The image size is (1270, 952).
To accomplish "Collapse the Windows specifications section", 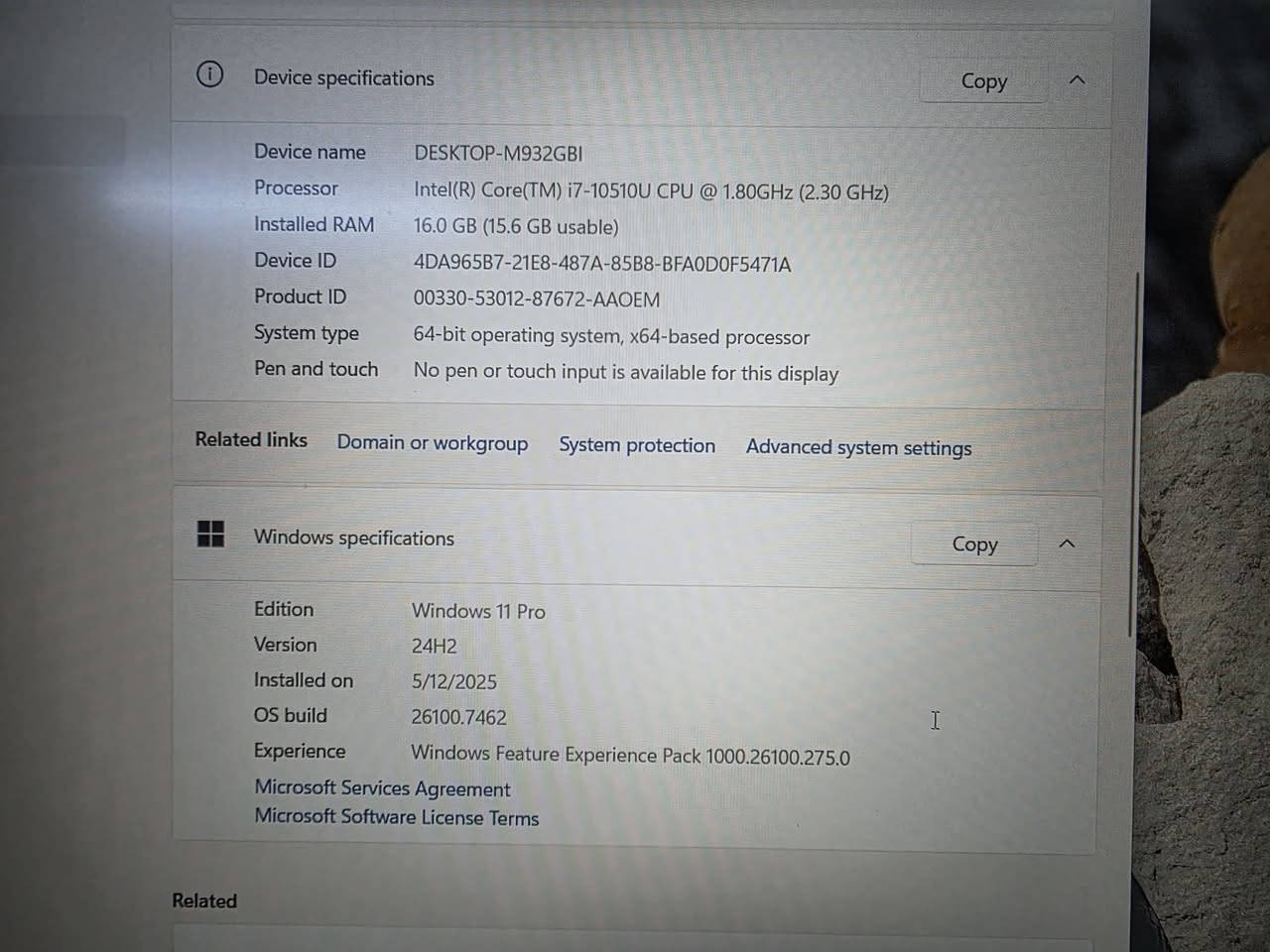I will 1067,543.
